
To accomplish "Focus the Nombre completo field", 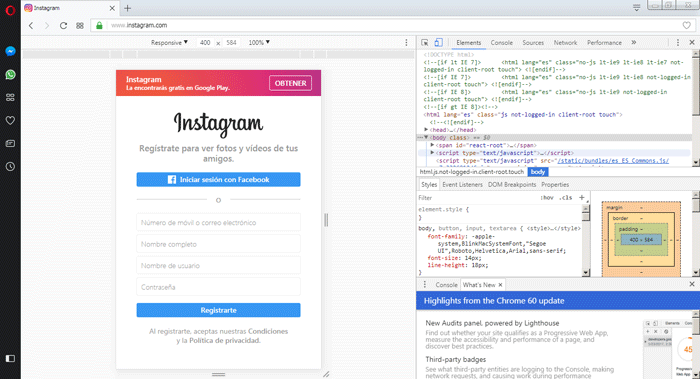I will (218, 244).
